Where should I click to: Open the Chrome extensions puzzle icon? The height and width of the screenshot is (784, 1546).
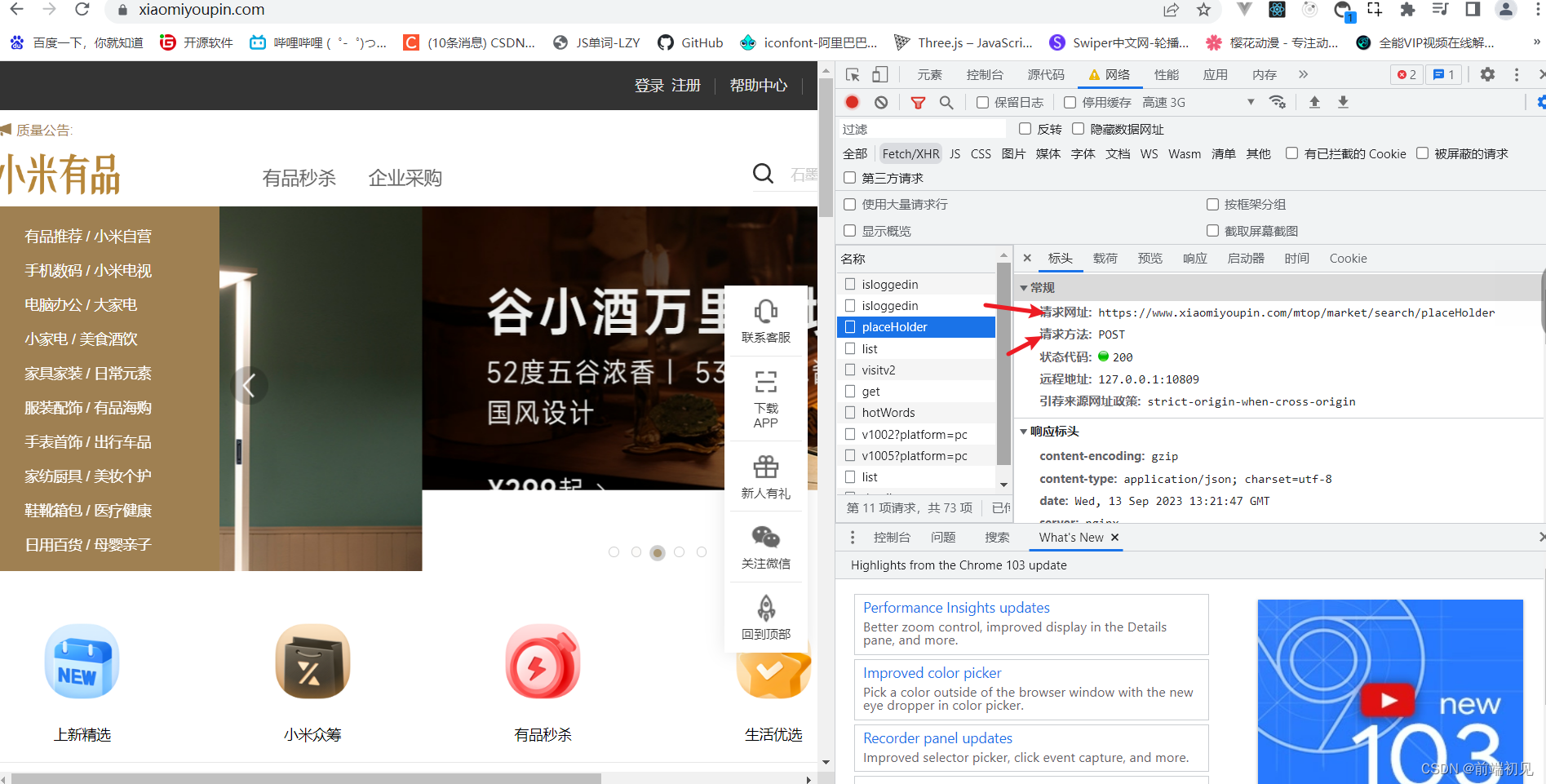point(1407,10)
